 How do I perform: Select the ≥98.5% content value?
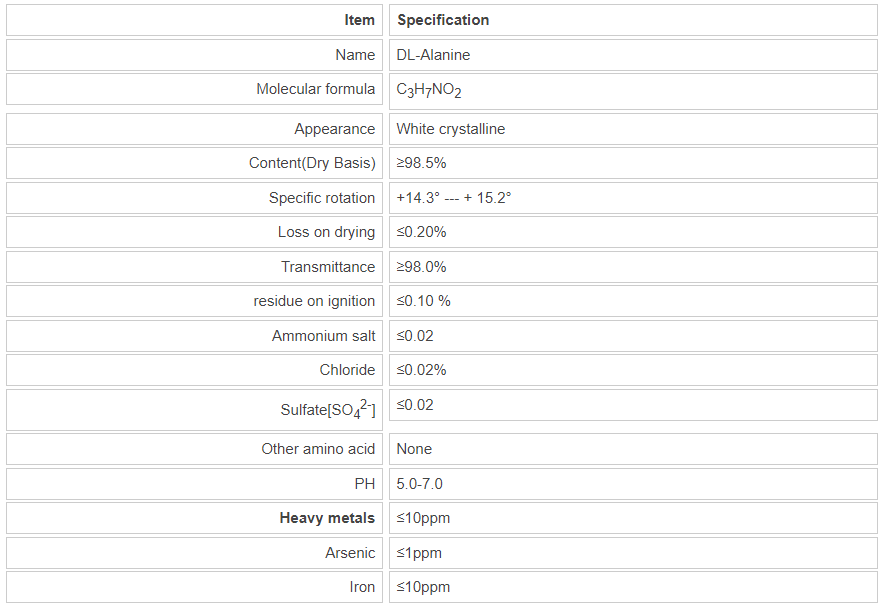pyautogui.click(x=421, y=163)
